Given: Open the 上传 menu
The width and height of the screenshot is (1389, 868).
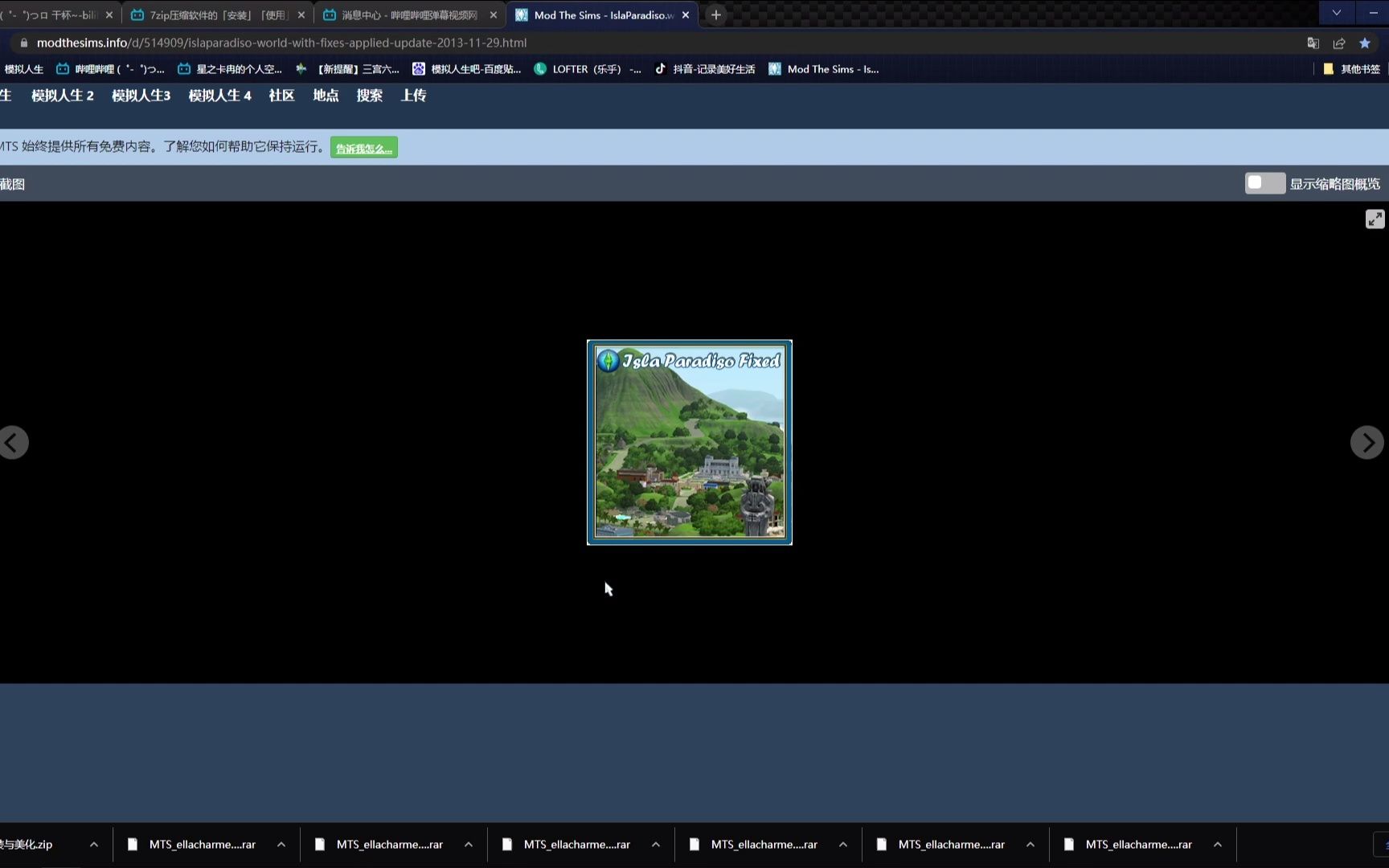Looking at the screenshot, I should pos(413,96).
